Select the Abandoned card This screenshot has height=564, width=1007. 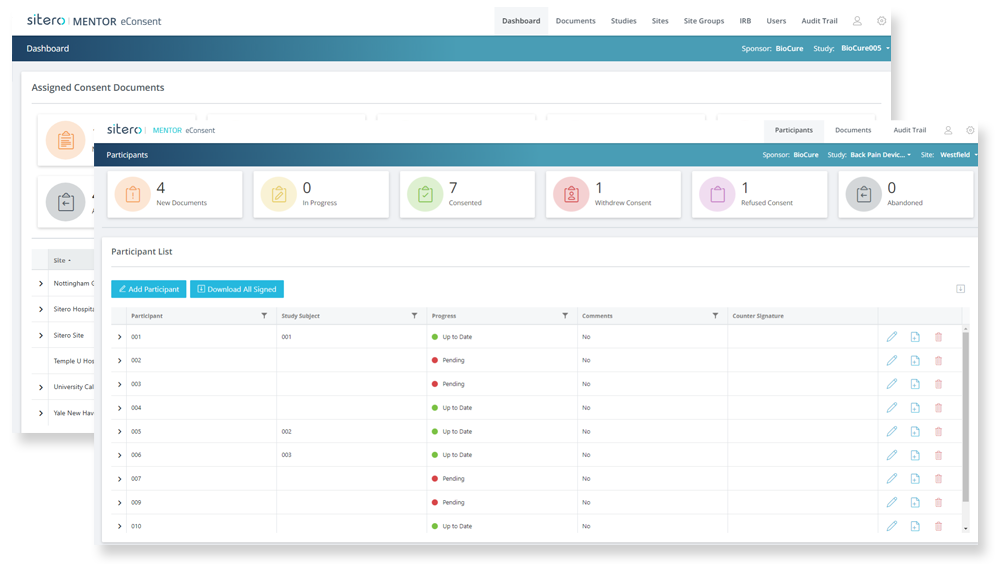pyautogui.click(x=906, y=194)
